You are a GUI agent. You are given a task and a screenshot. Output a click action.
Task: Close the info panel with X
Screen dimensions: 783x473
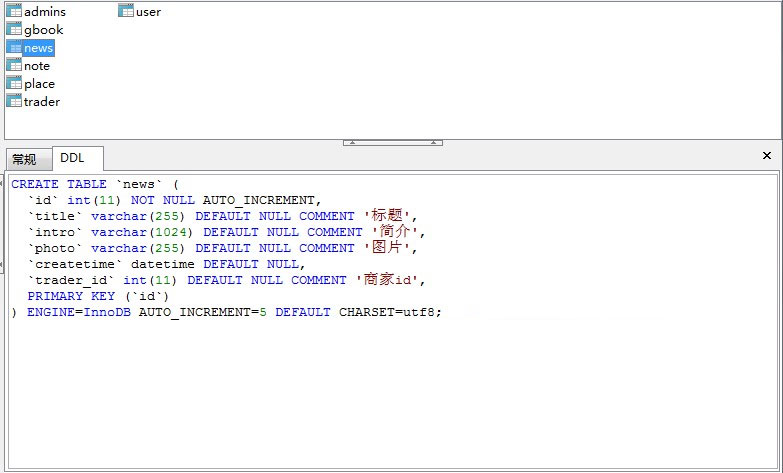point(767,156)
